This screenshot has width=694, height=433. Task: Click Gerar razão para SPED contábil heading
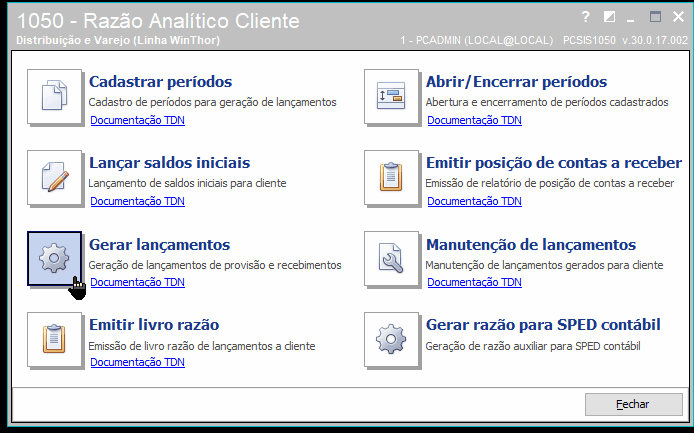(543, 325)
